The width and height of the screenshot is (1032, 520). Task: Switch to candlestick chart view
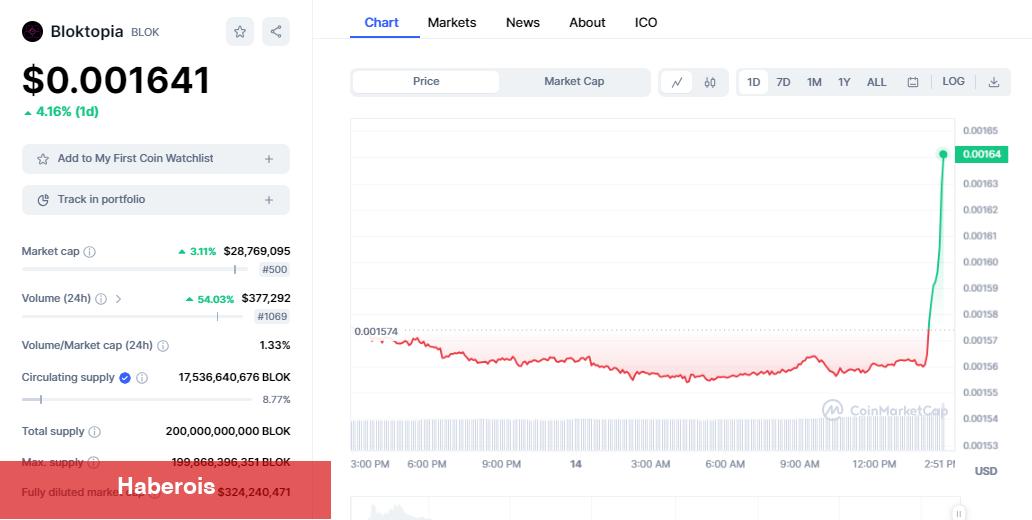710,82
